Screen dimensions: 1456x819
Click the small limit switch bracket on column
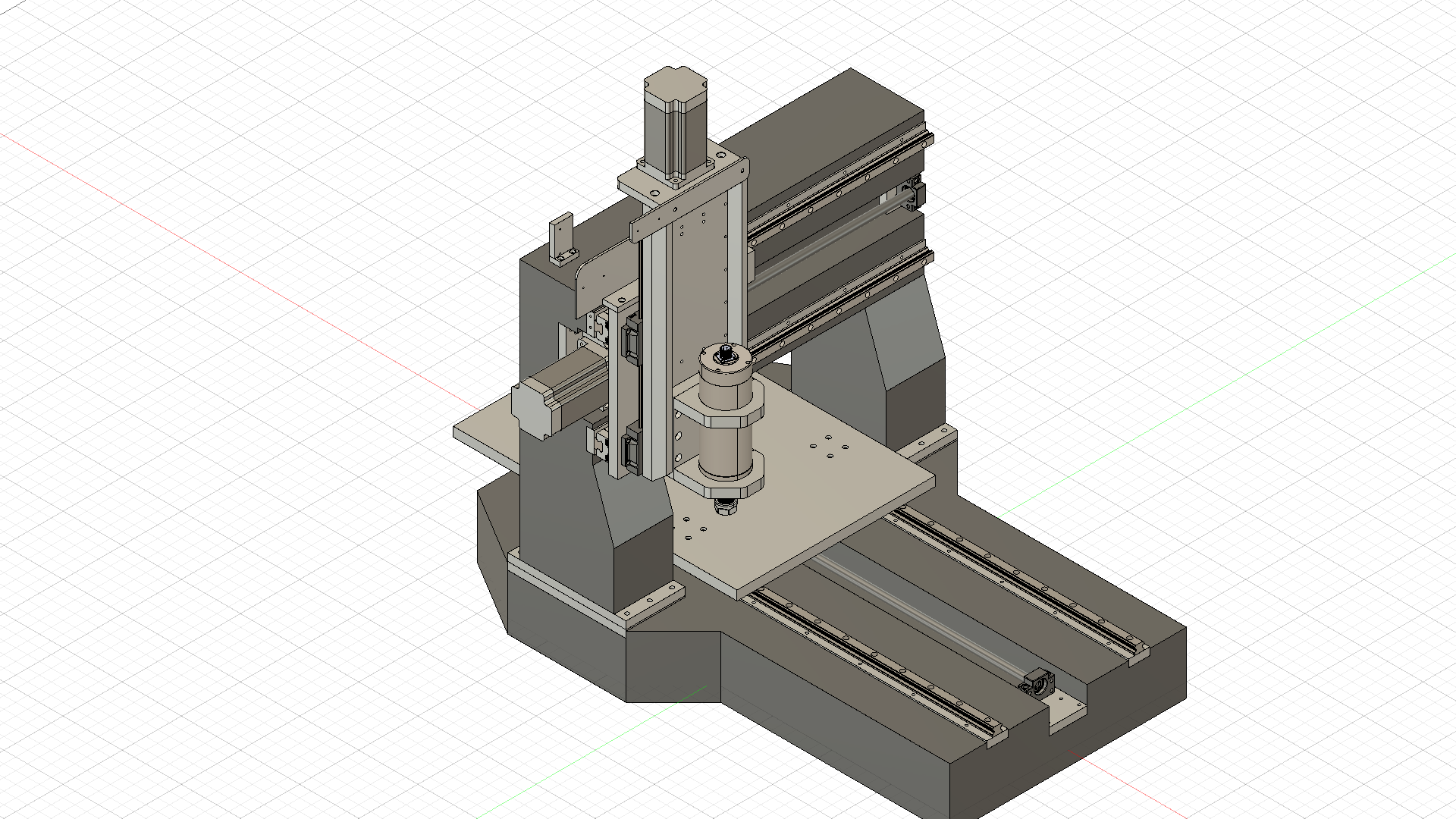(x=563, y=237)
